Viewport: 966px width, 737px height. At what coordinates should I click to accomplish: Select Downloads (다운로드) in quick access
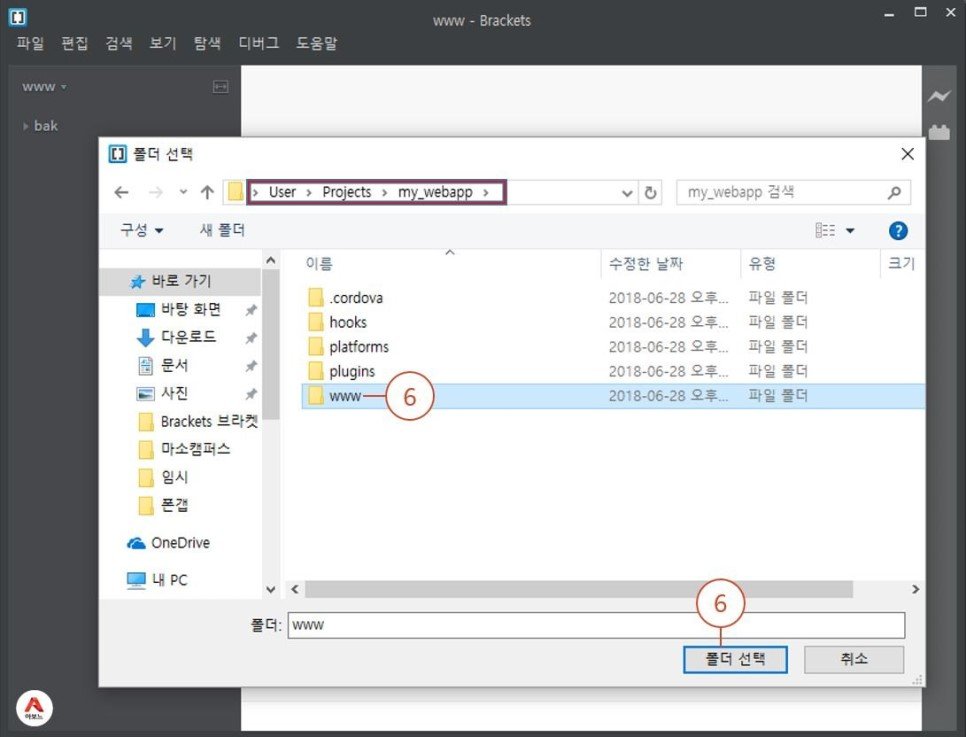click(x=189, y=337)
